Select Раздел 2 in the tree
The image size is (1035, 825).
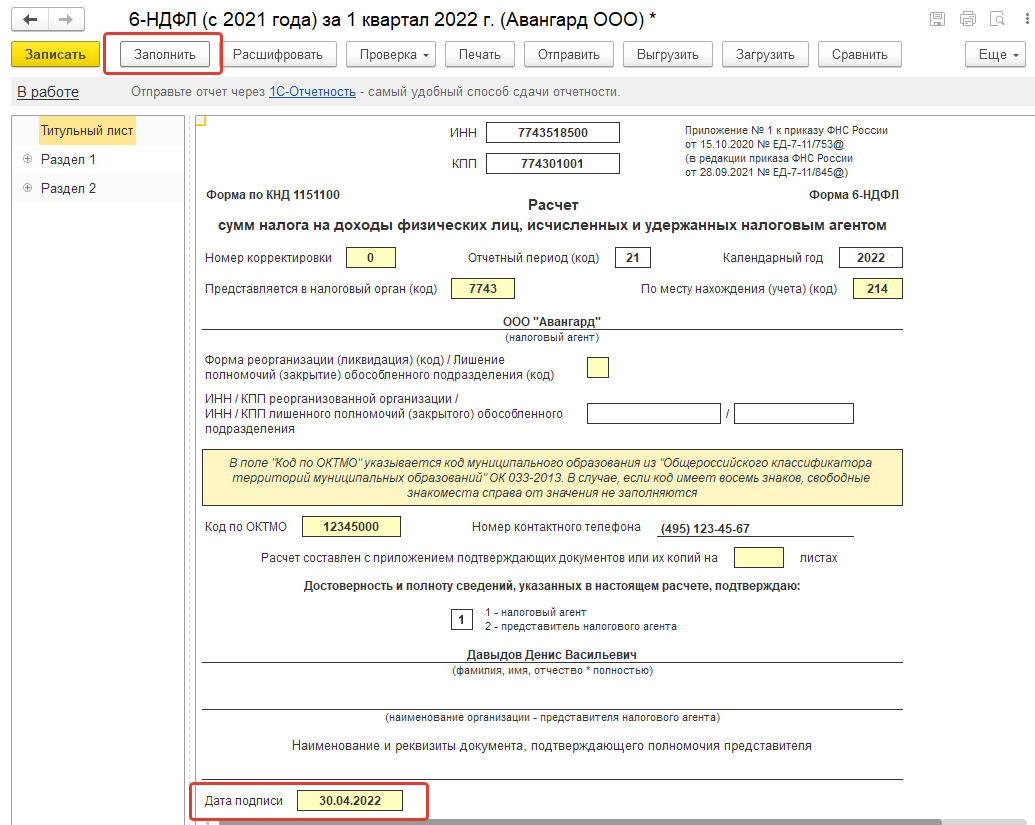point(68,188)
